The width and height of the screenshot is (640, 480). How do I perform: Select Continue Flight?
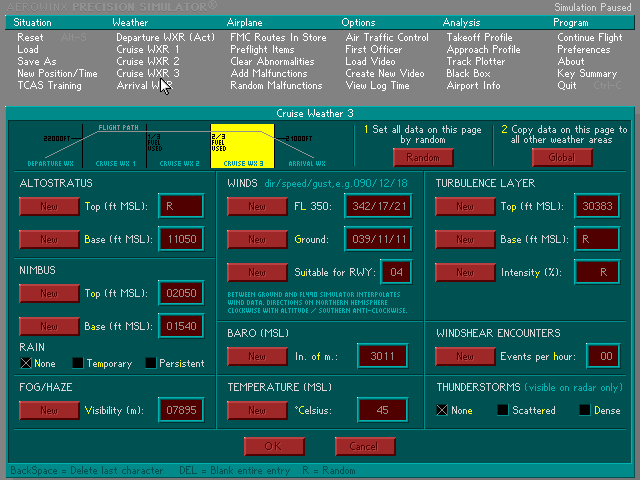click(x=590, y=37)
